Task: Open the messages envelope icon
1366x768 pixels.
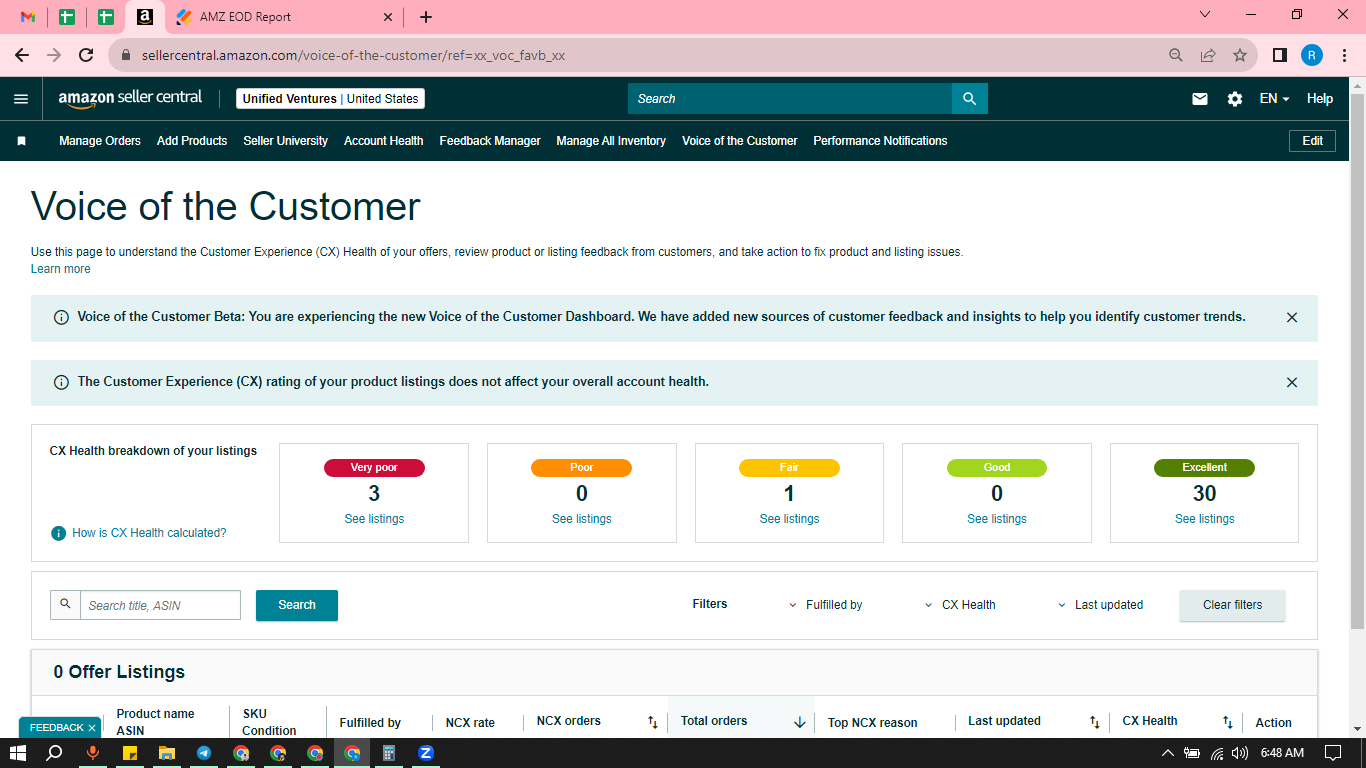Action: pyautogui.click(x=1200, y=99)
